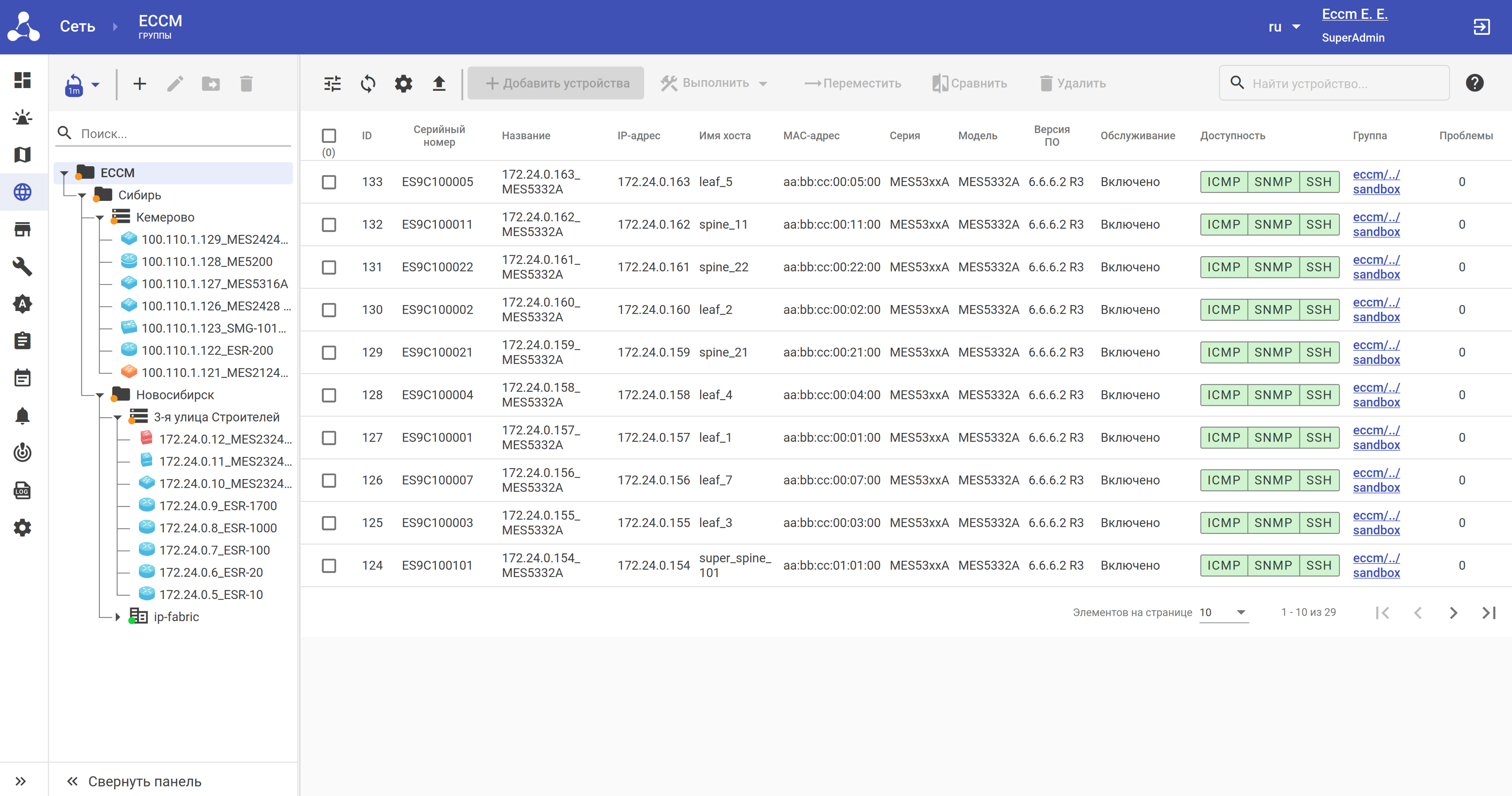Open the wrench tools sidebar icon

22,266
